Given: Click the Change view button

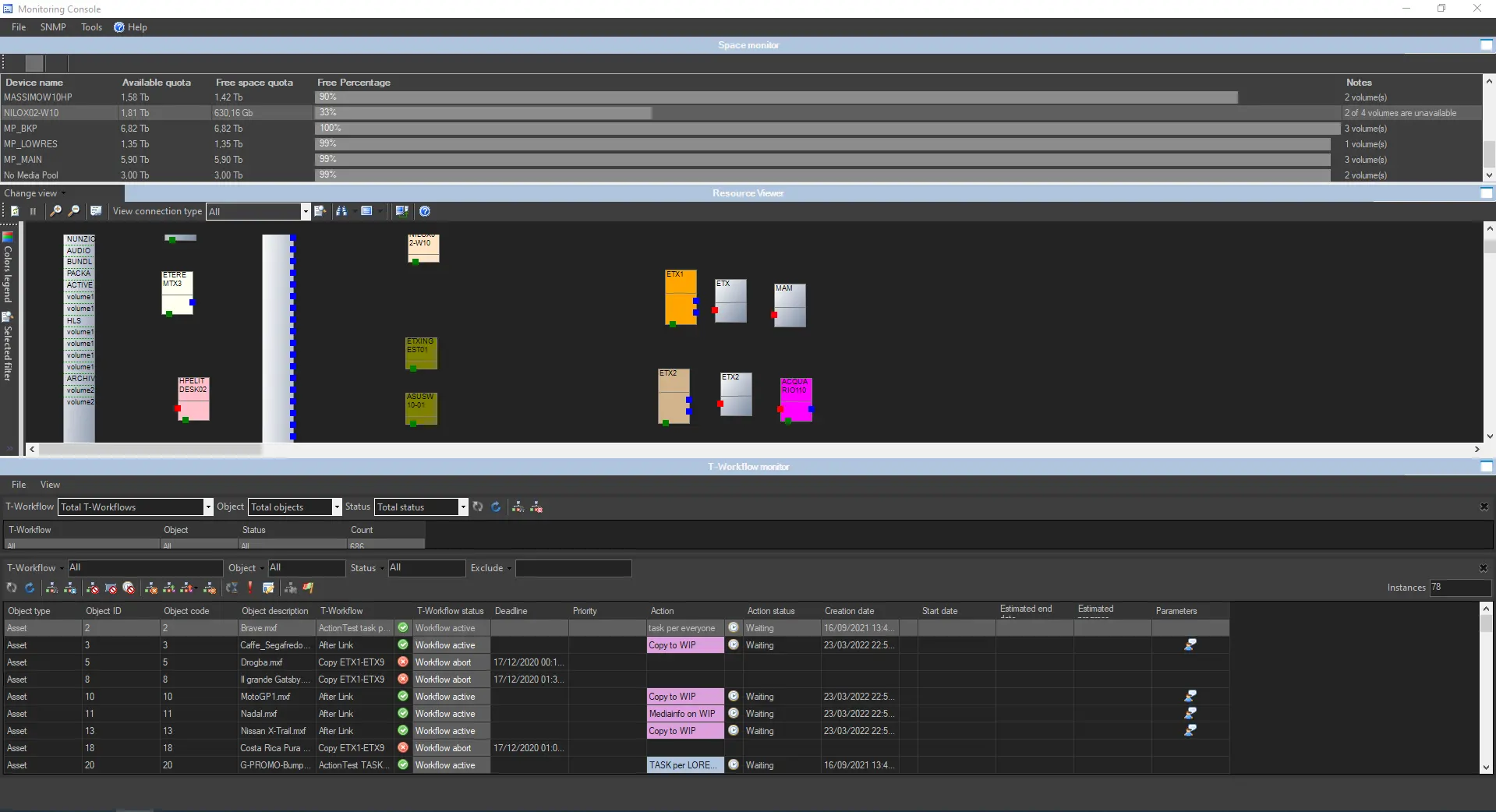Looking at the screenshot, I should 31,193.
